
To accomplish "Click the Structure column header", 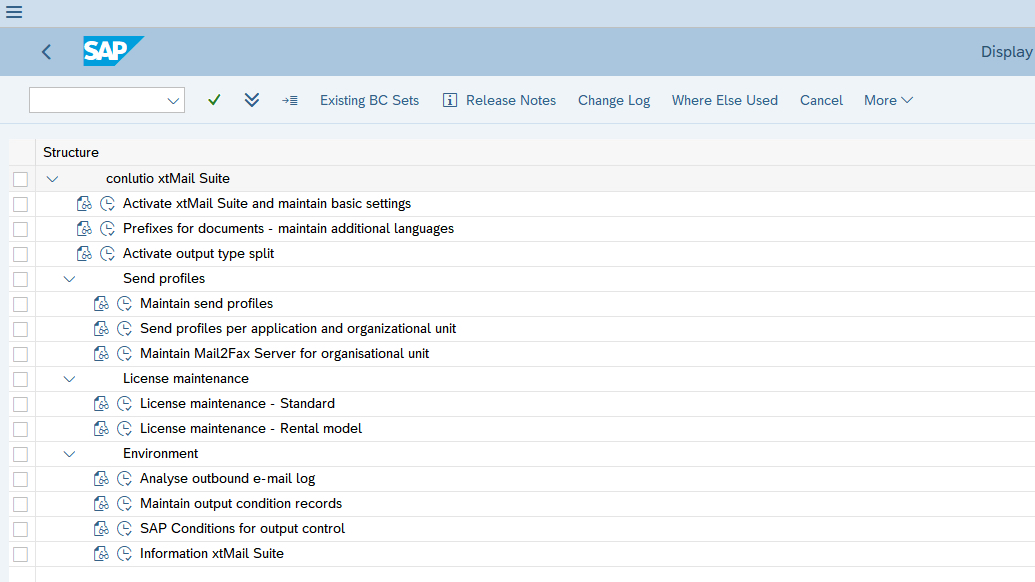I will 71,152.
